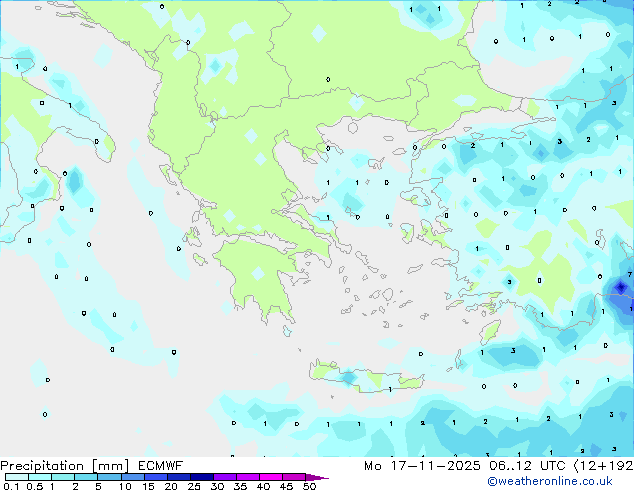Click the '15' legend scale label

pyautogui.click(x=148, y=486)
